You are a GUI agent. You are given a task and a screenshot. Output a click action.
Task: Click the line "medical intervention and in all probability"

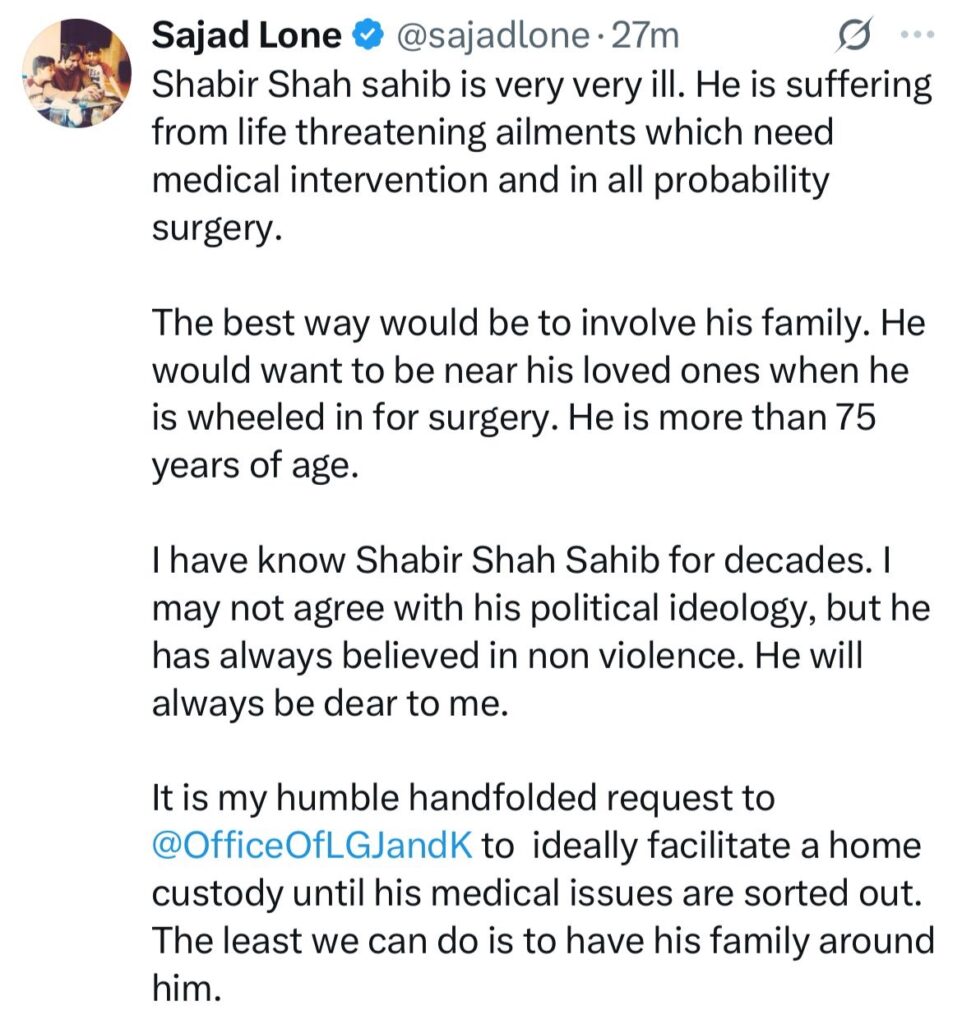tap(490, 180)
